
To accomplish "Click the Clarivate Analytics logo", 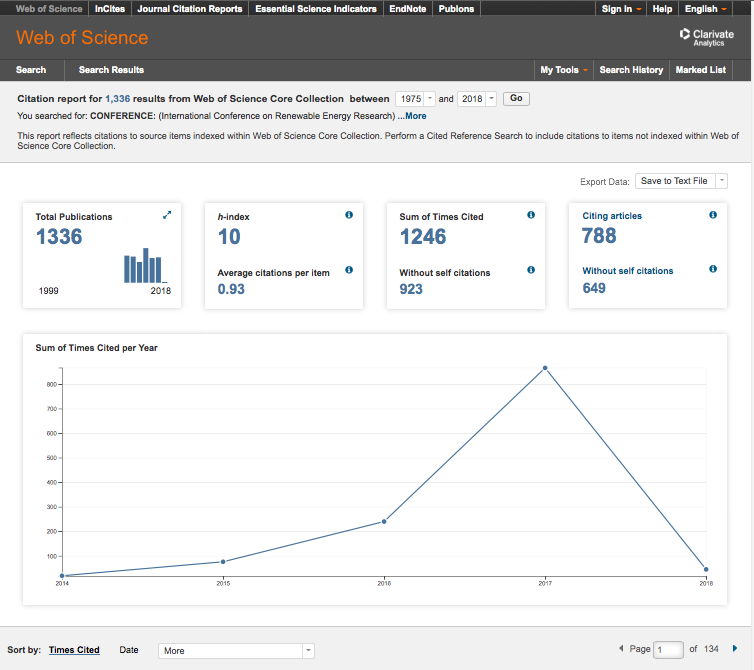I will [x=706, y=37].
